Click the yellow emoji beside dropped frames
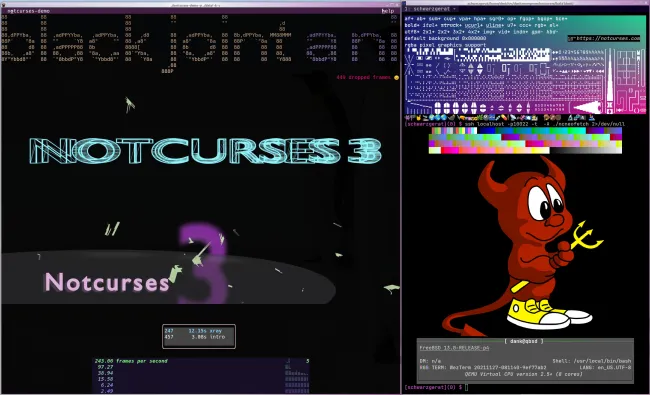The image size is (650, 395). pos(396,78)
